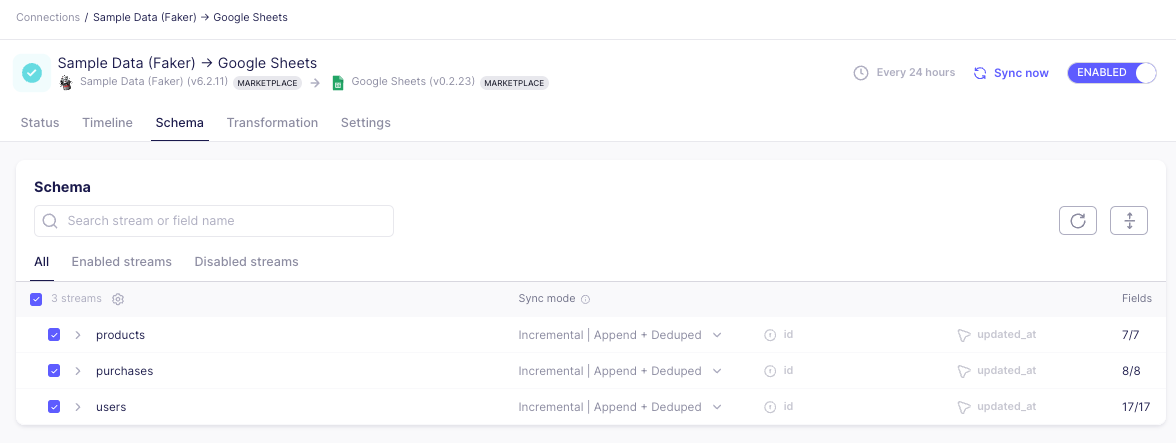Show the Disabled streams tab
This screenshot has height=443, width=1176.
(x=246, y=262)
